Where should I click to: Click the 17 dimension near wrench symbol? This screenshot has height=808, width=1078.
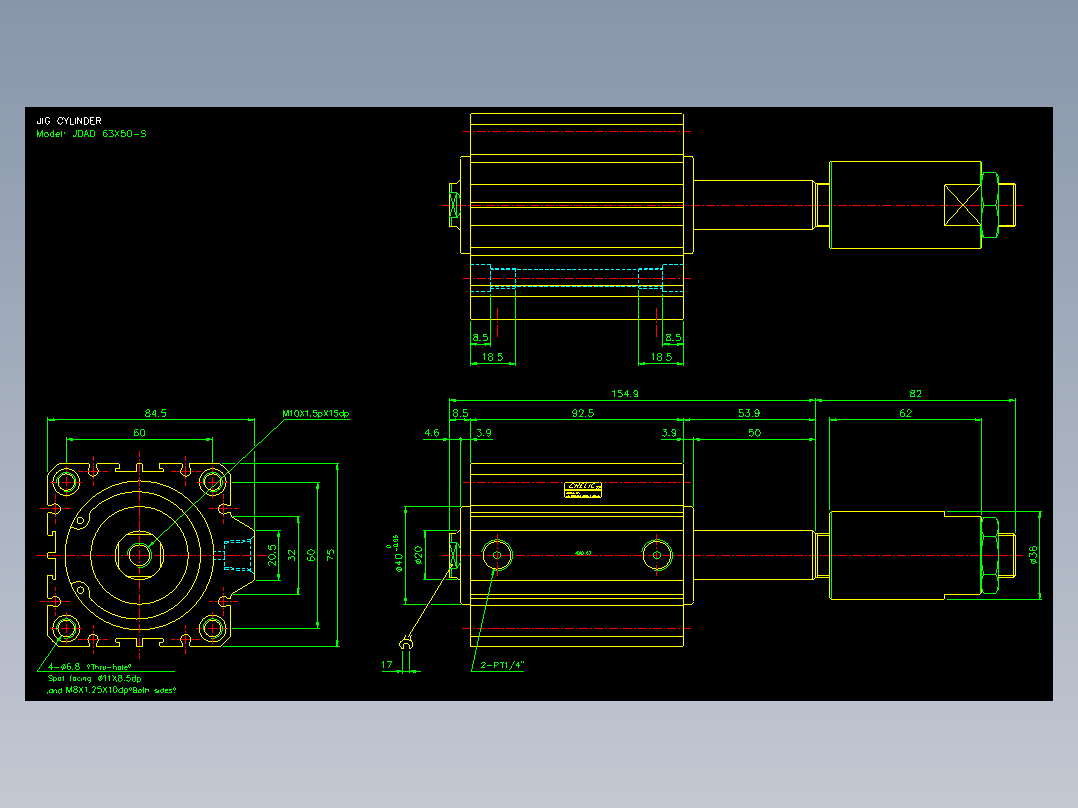[386, 665]
